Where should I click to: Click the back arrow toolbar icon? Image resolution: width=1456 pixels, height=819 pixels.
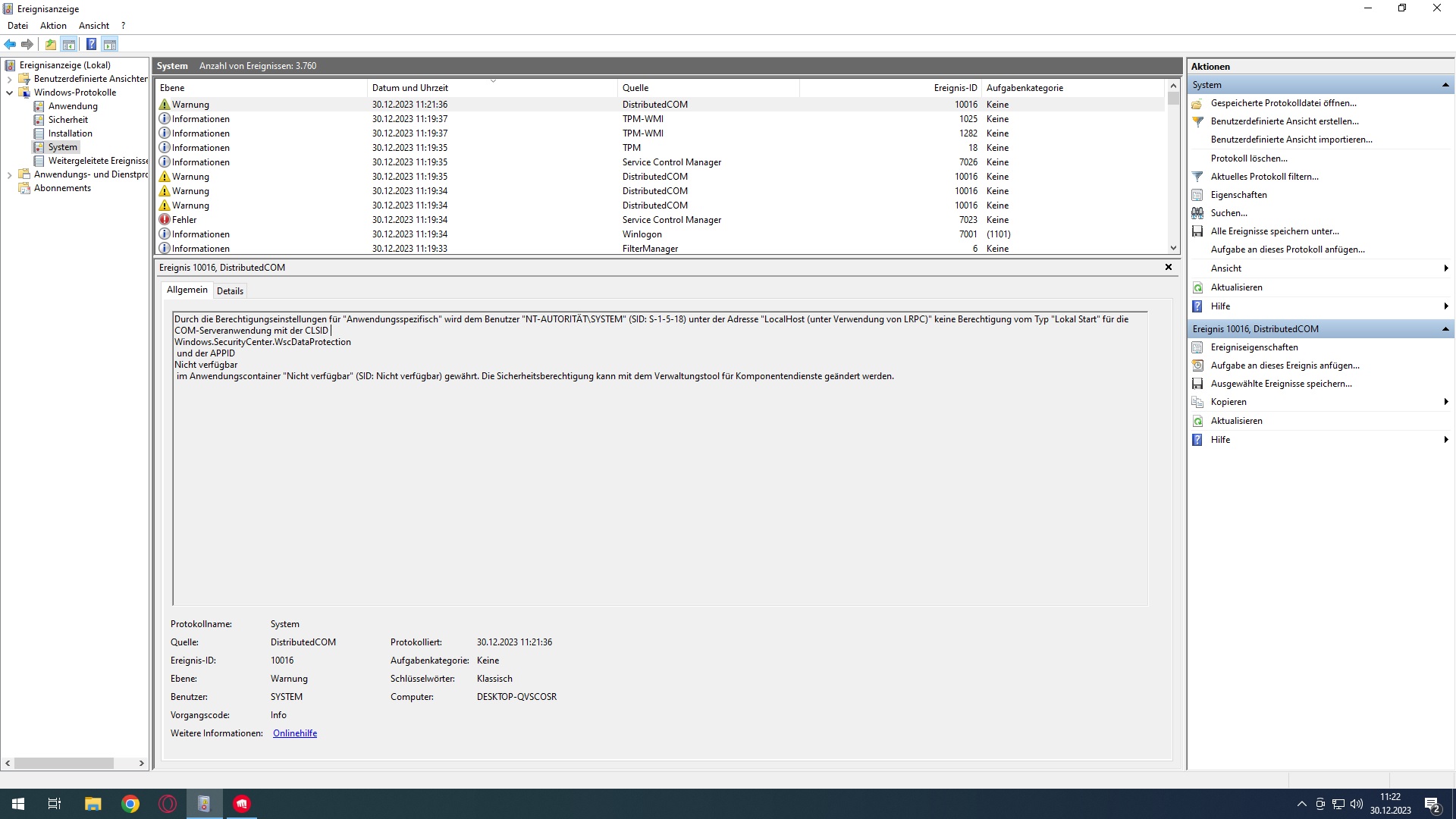point(10,44)
